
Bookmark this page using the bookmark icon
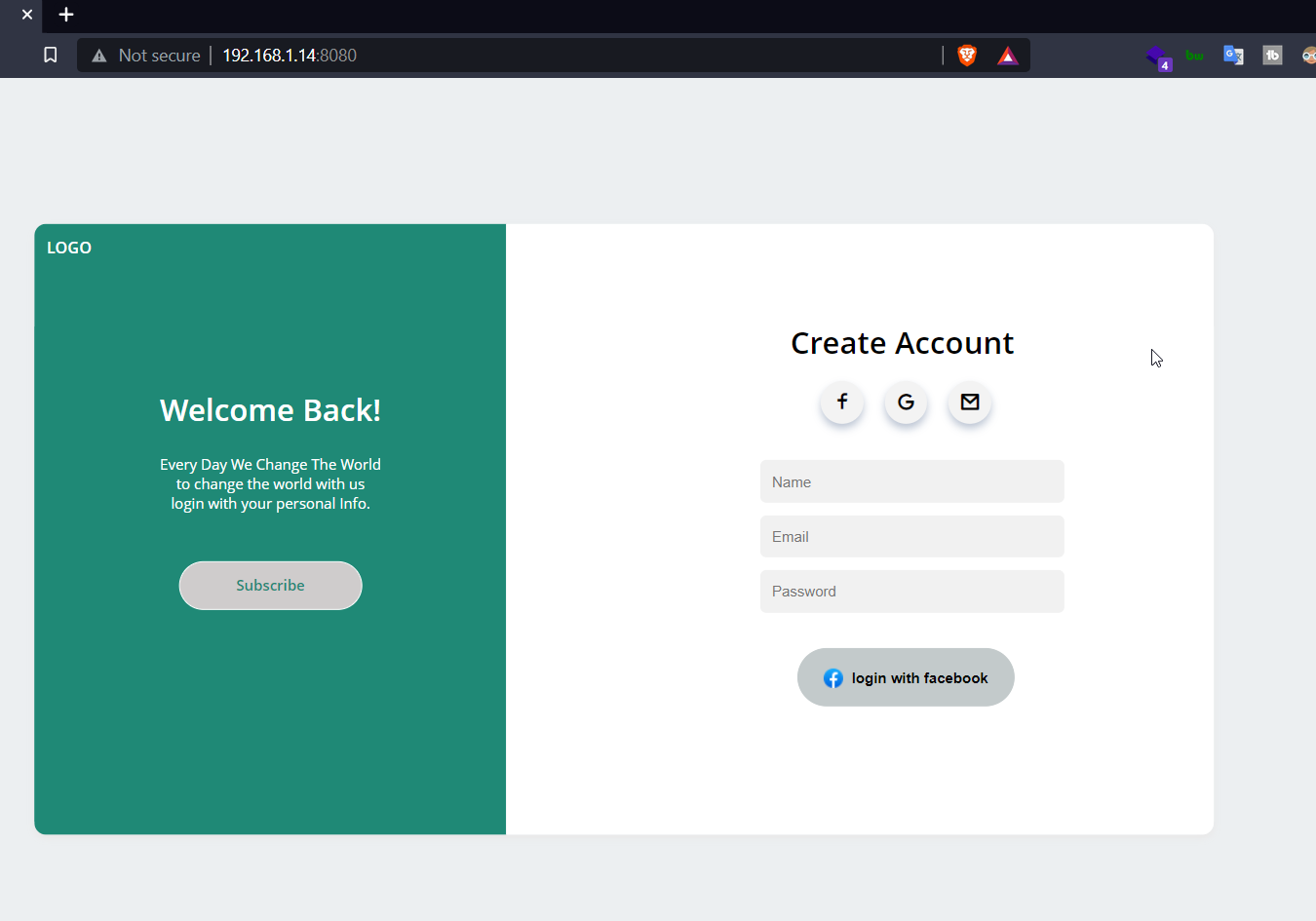point(51,56)
